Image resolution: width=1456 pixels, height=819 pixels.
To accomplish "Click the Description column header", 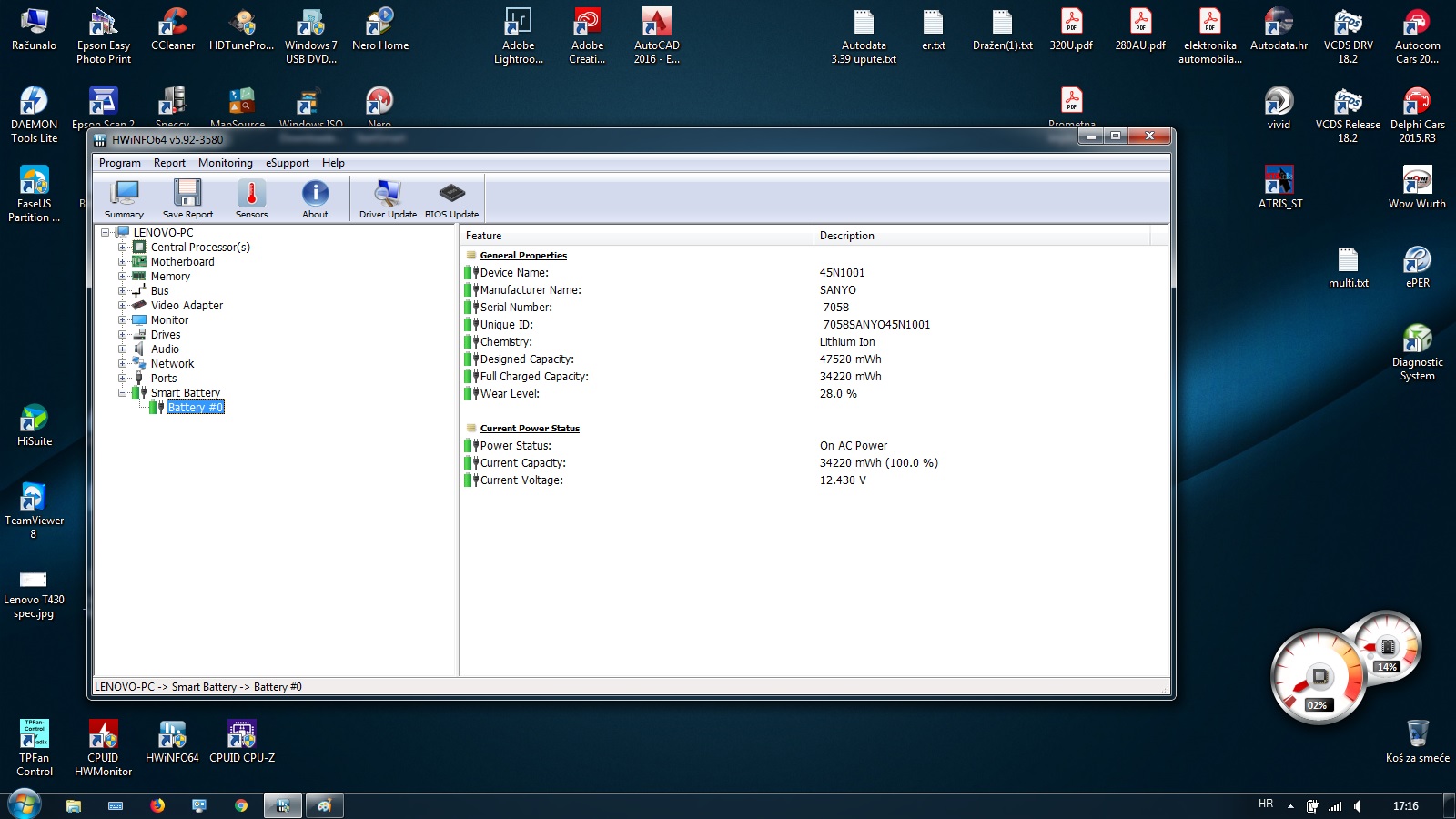I will pyautogui.click(x=982, y=236).
